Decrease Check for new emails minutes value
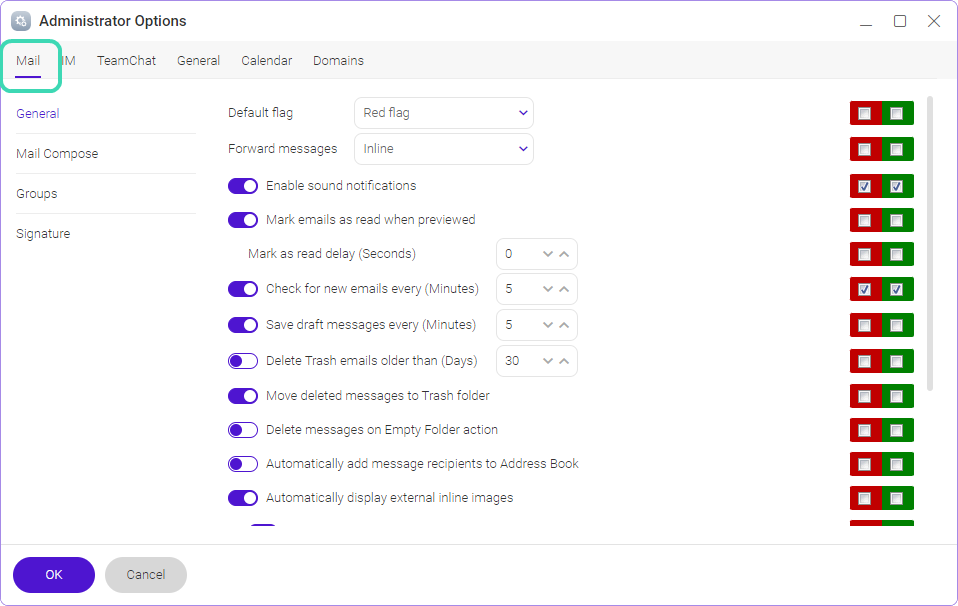The width and height of the screenshot is (958, 606). click(548, 290)
